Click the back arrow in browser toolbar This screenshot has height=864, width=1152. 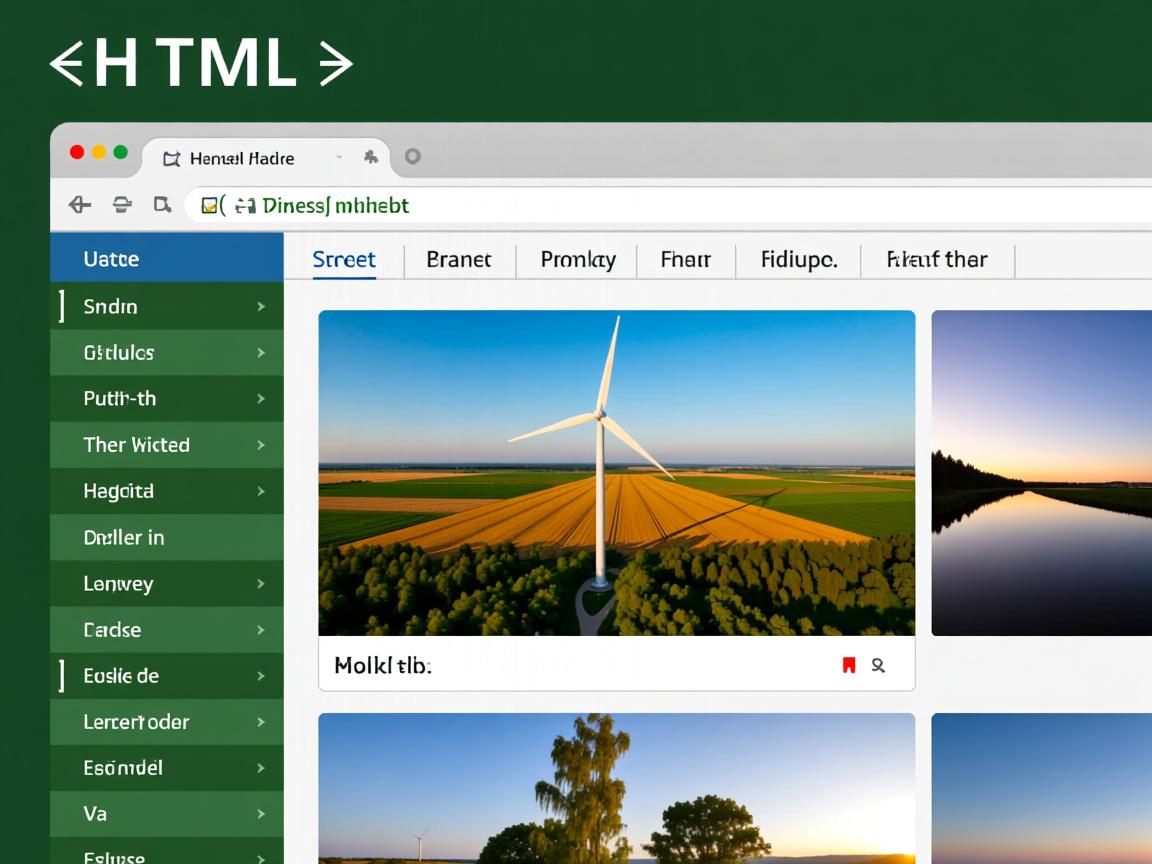coord(79,205)
